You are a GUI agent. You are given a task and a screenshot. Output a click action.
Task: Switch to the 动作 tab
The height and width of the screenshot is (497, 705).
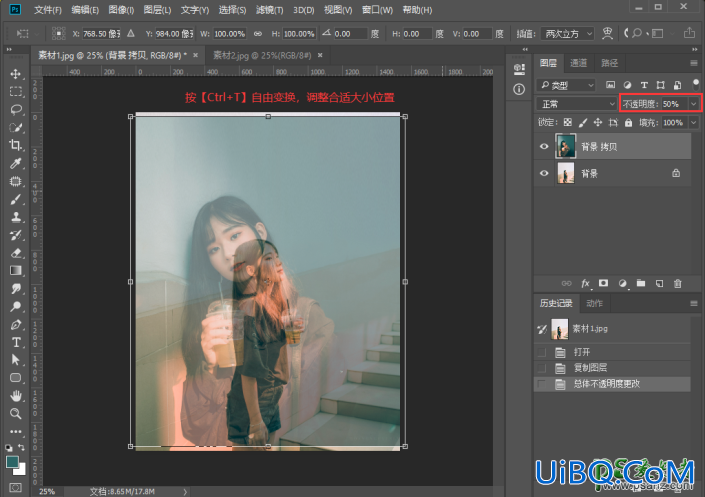pyautogui.click(x=594, y=303)
